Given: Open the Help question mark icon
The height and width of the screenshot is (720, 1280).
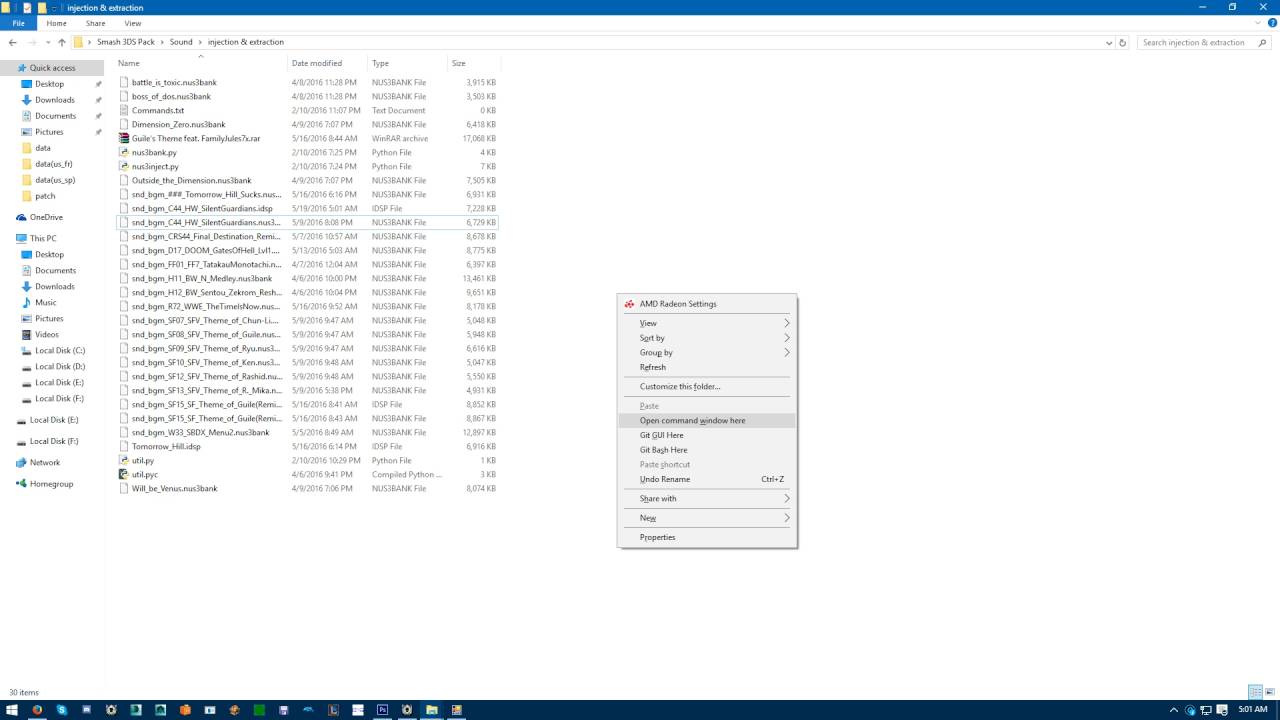Looking at the screenshot, I should click(1271, 23).
